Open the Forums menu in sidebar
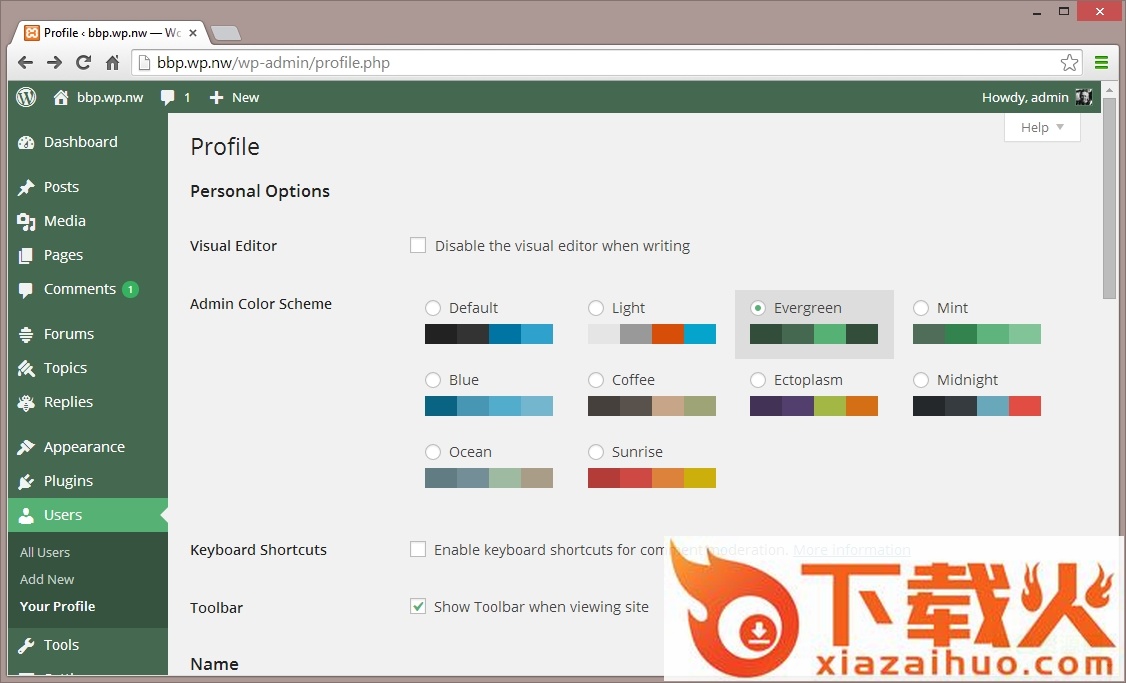This screenshot has height=683, width=1126. pos(68,334)
